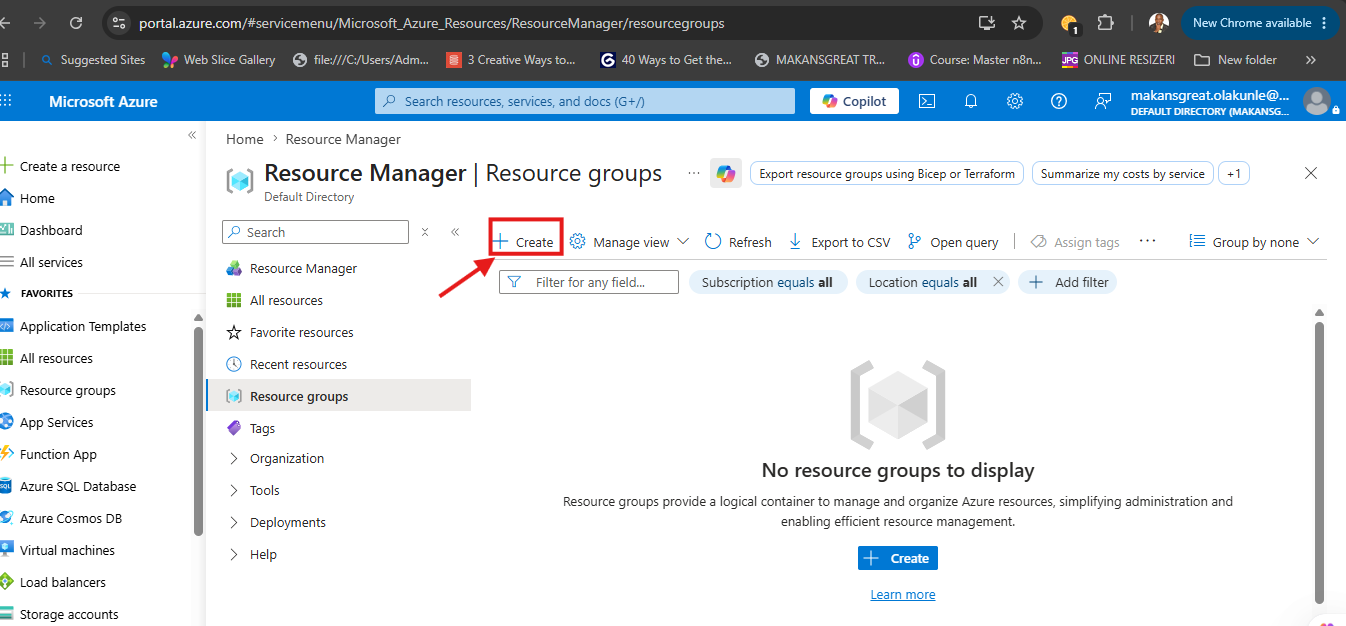Expand the Manage view dropdown
The image size is (1346, 626).
pos(630,242)
